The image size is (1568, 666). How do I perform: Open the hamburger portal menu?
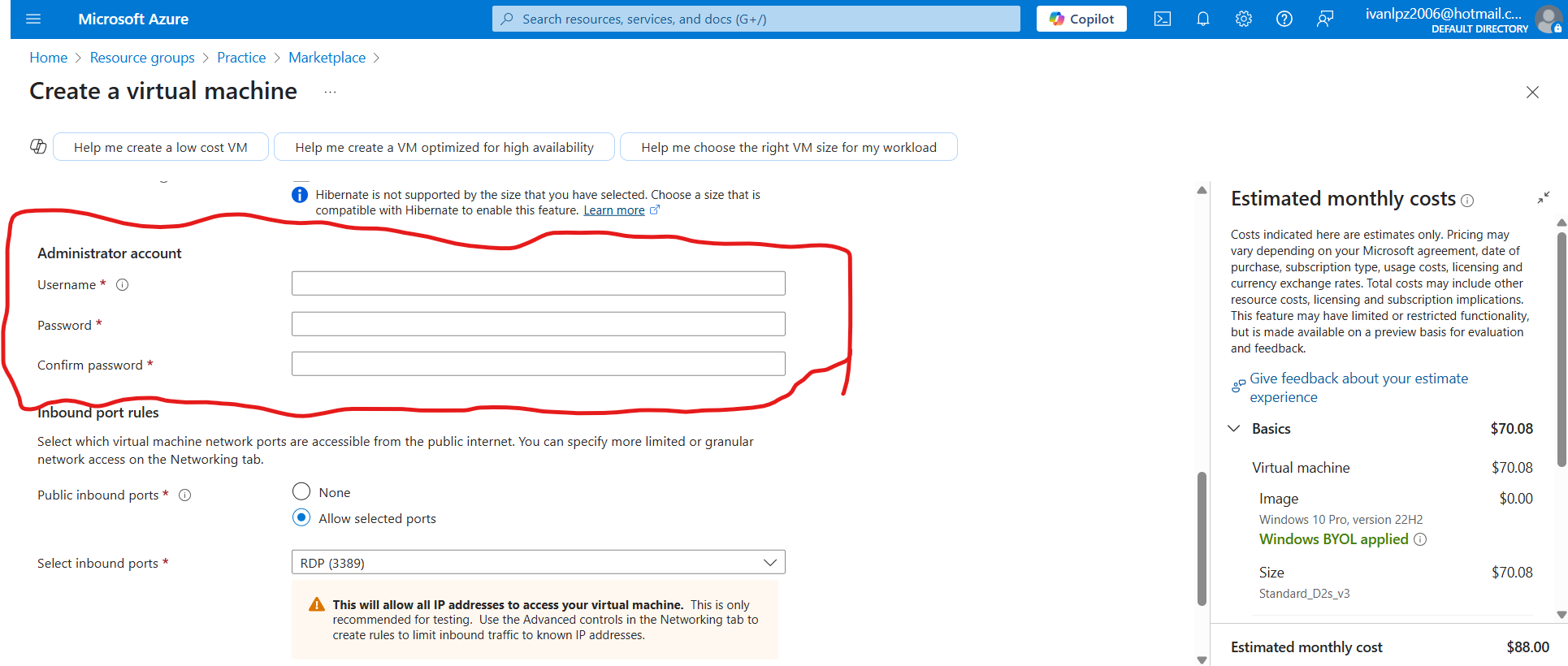[33, 19]
